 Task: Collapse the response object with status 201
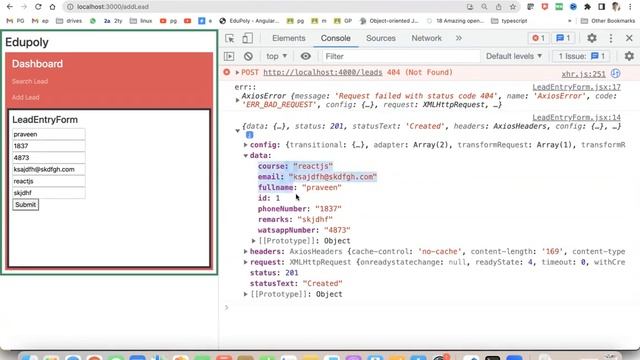tap(238, 131)
